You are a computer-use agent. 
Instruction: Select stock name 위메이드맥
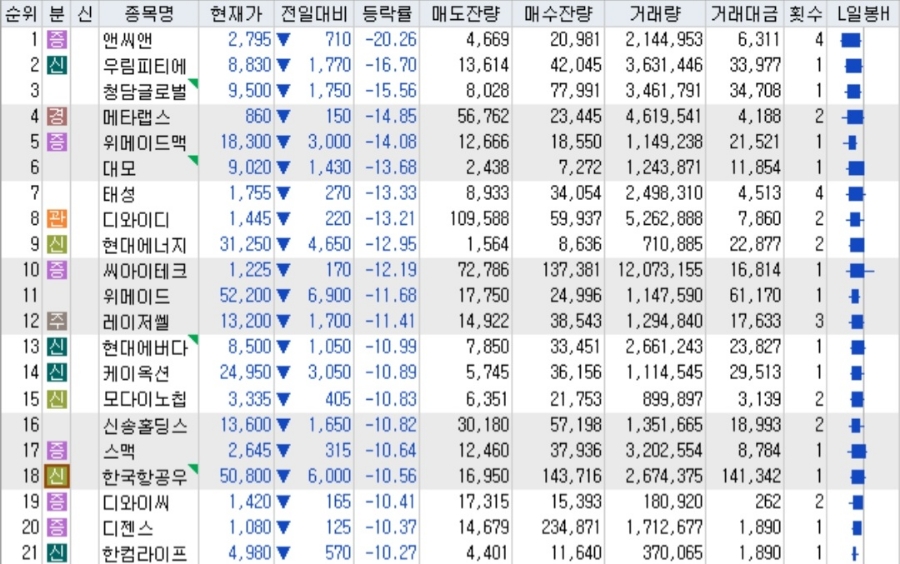[x=144, y=142]
